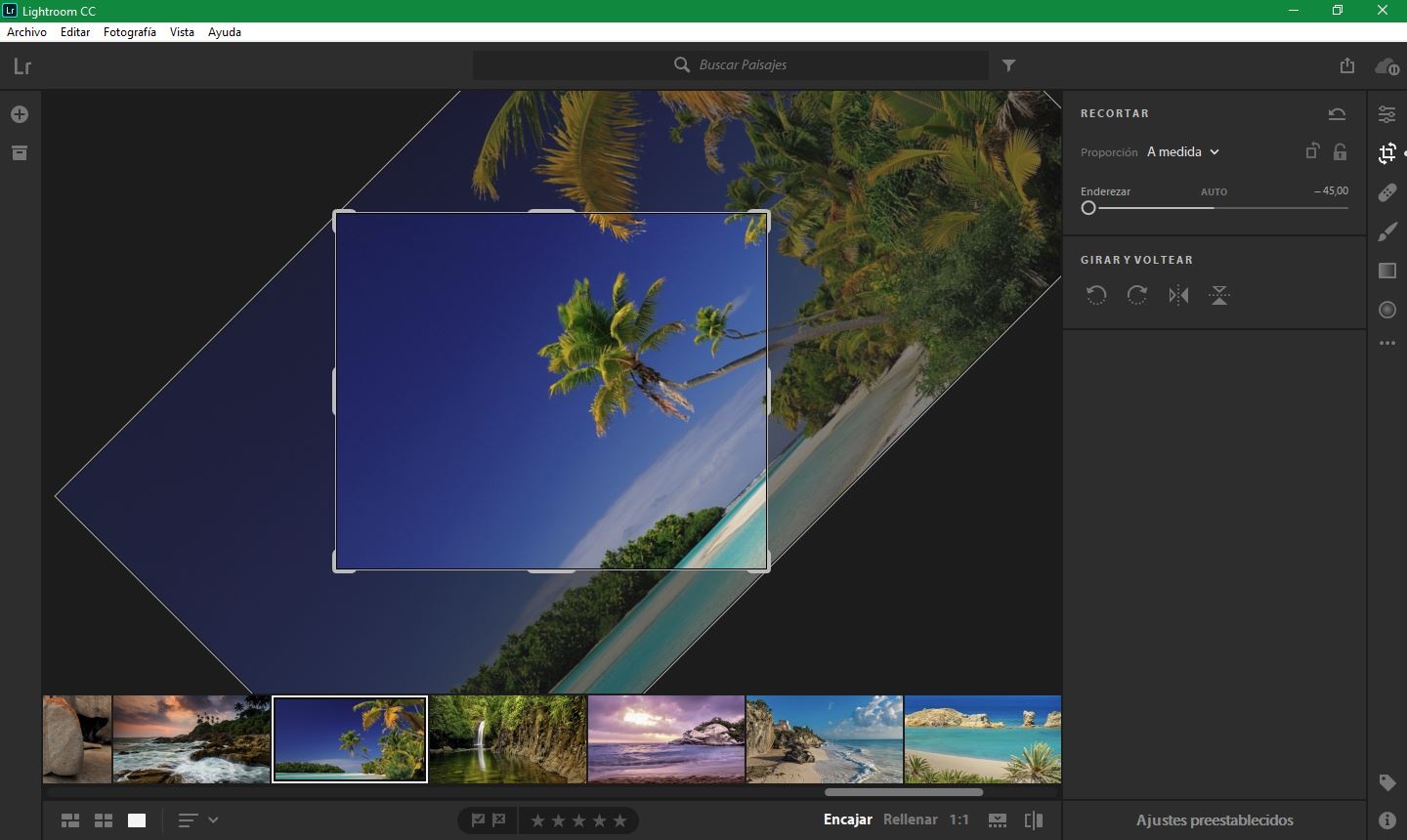Viewport: 1407px width, 840px height.
Task: Click the Add Photos plus icon
Action: [19, 114]
